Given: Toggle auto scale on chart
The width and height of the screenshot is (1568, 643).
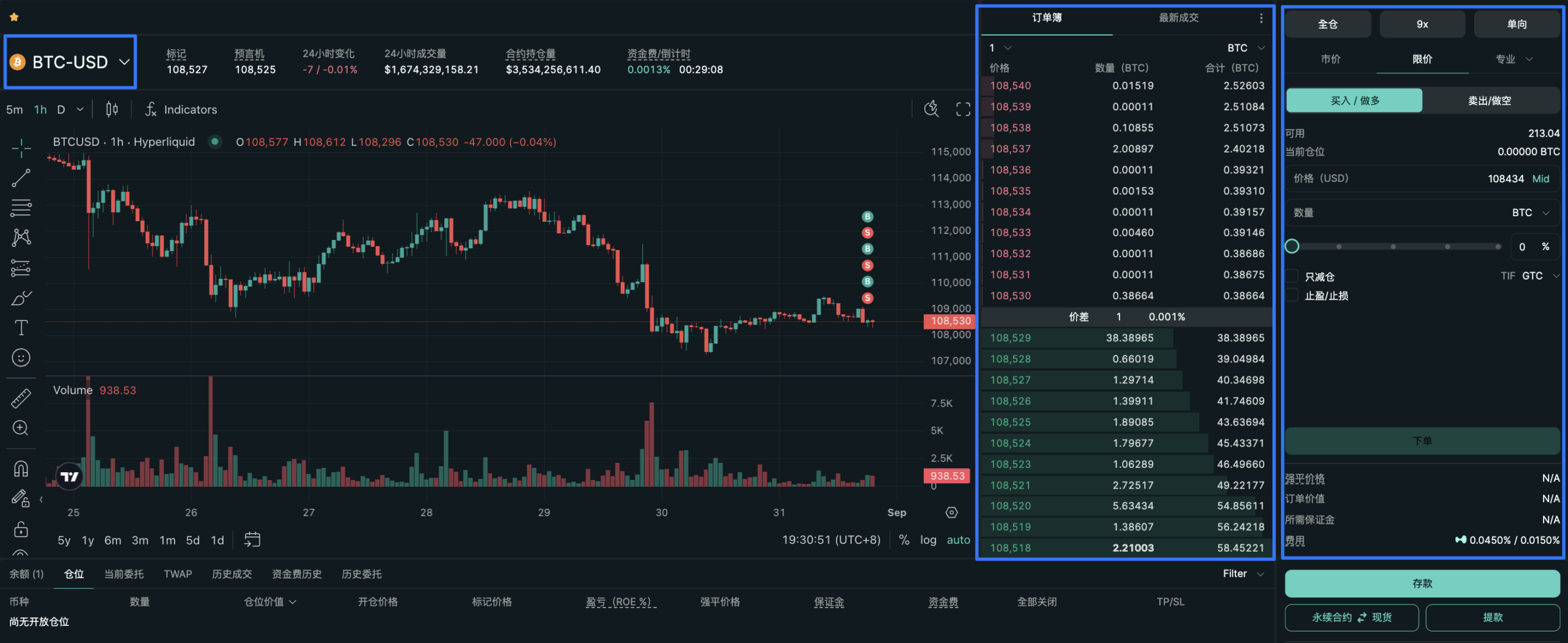Looking at the screenshot, I should tap(959, 540).
